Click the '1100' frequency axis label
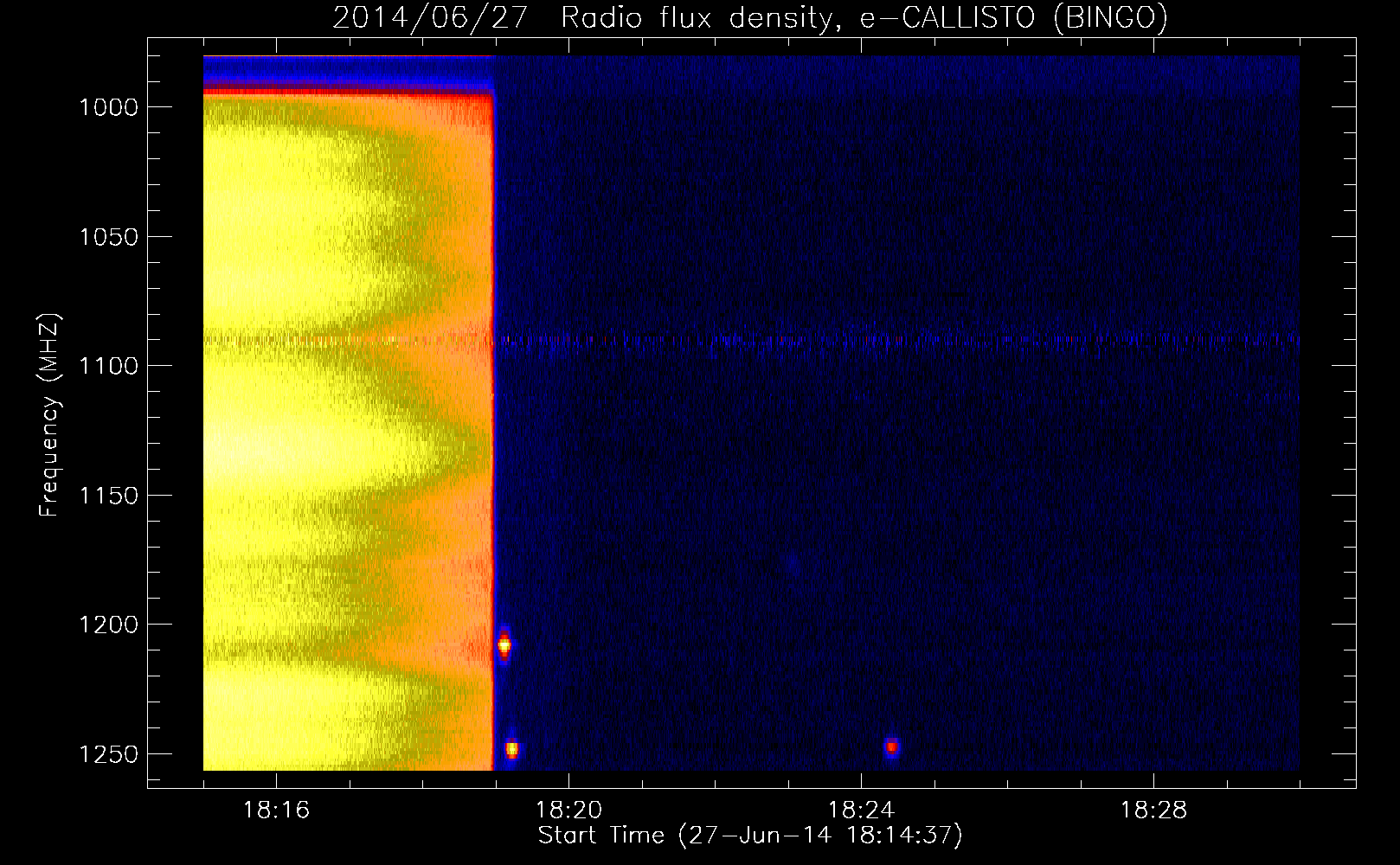This screenshot has width=1400, height=865. [x=108, y=366]
